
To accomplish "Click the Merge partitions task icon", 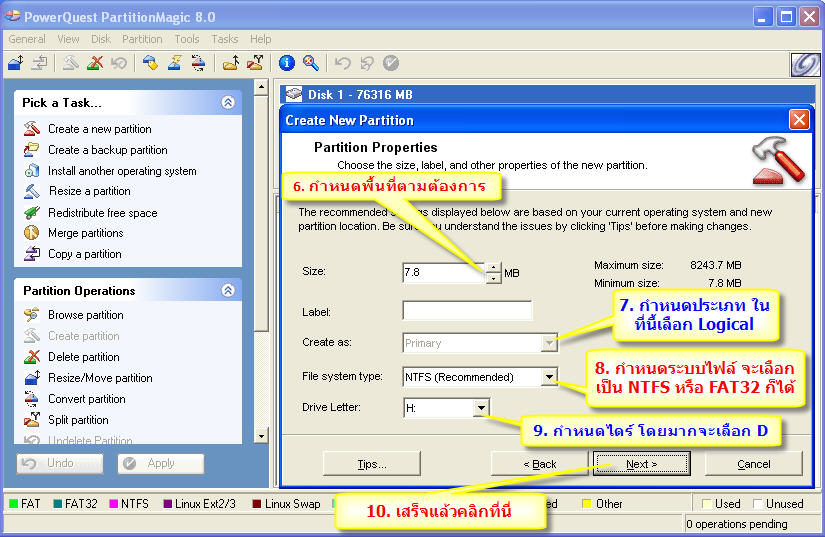I will coord(32,232).
